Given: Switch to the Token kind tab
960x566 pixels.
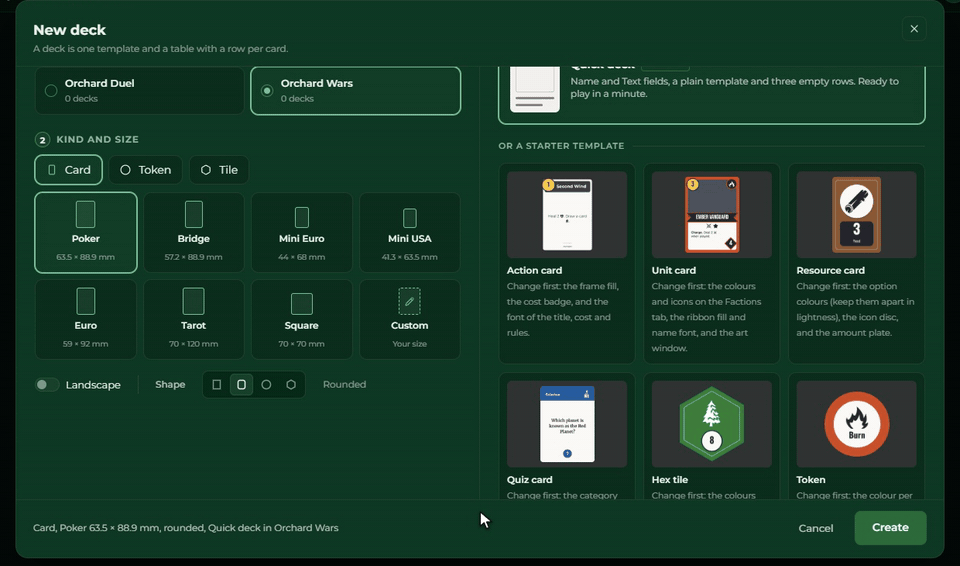Looking at the screenshot, I should click(x=146, y=170).
